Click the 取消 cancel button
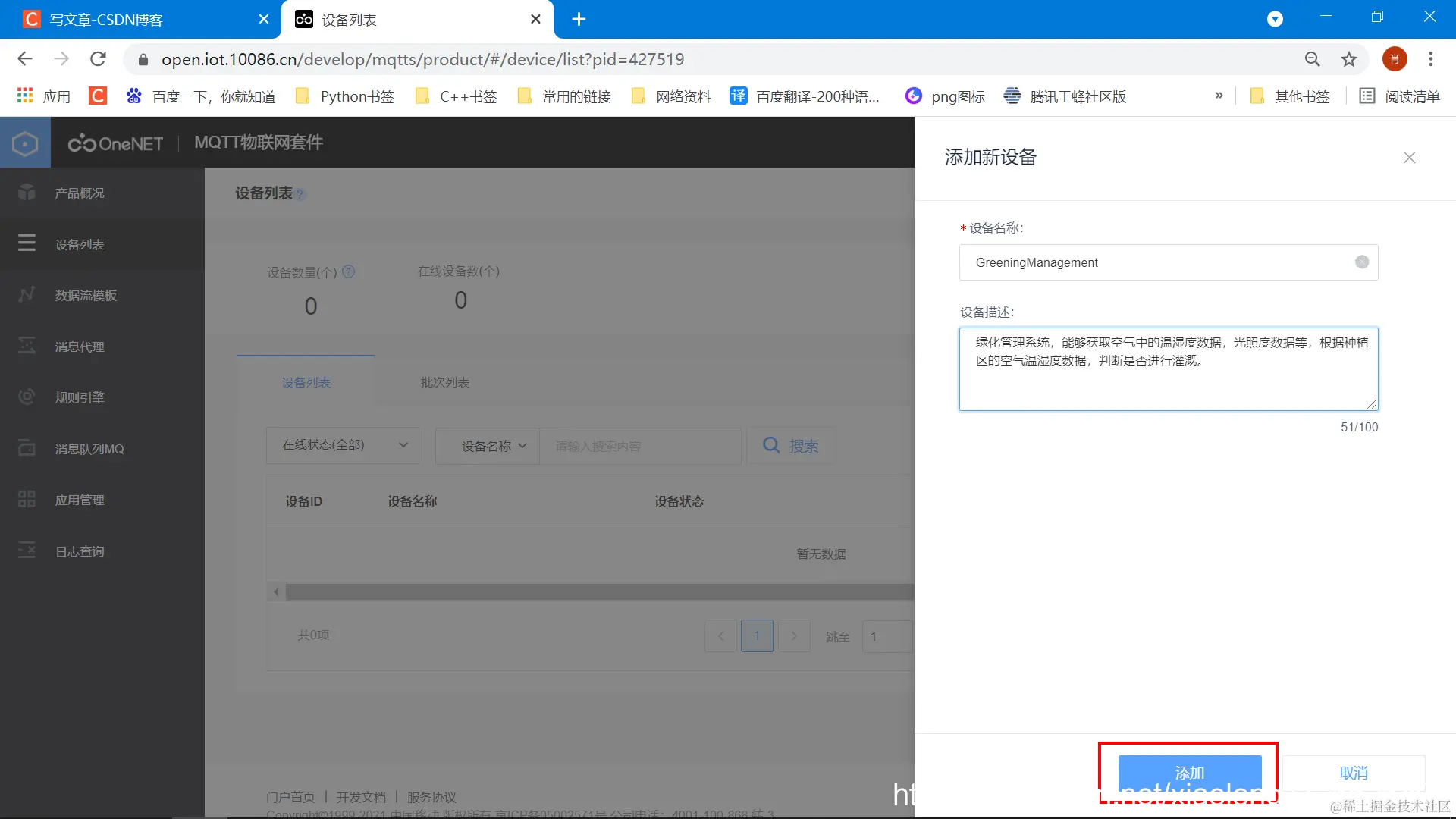 click(x=1354, y=772)
